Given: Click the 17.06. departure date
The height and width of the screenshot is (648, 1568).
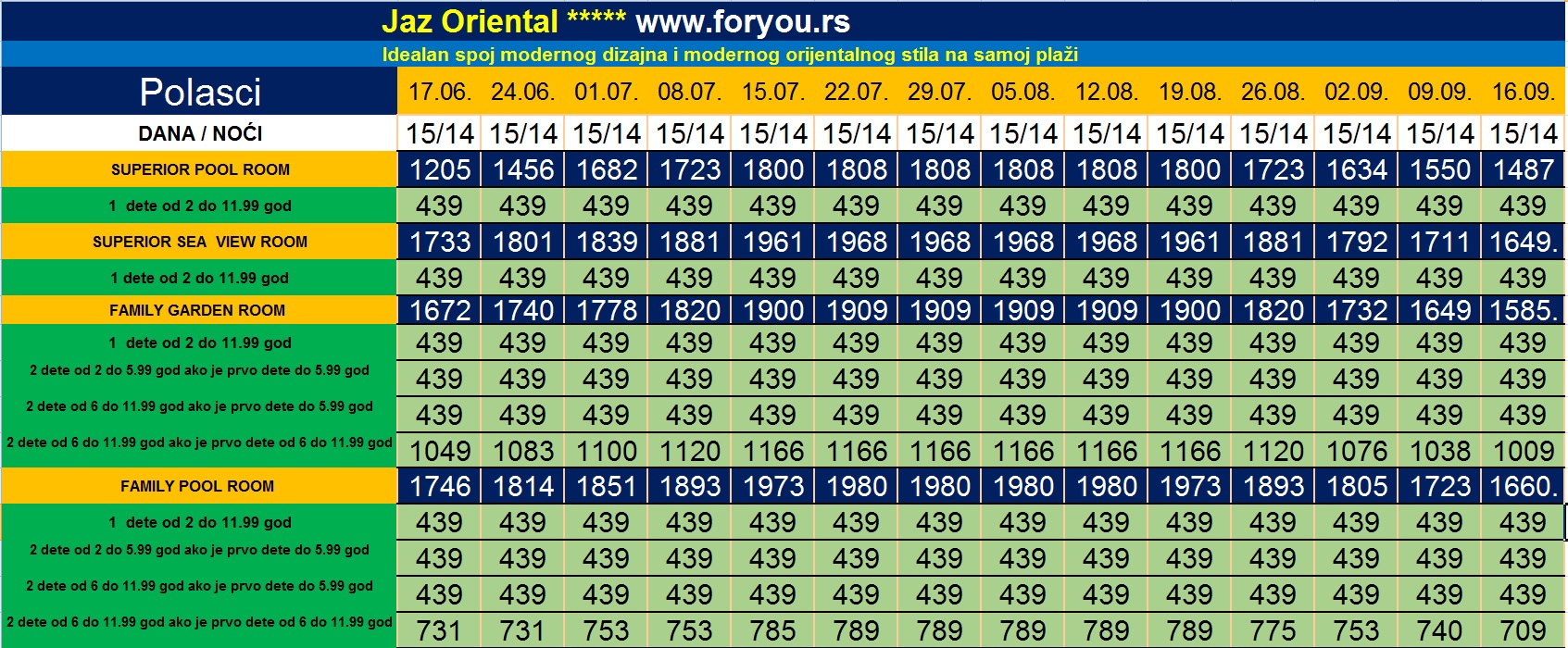Looking at the screenshot, I should coord(440,92).
